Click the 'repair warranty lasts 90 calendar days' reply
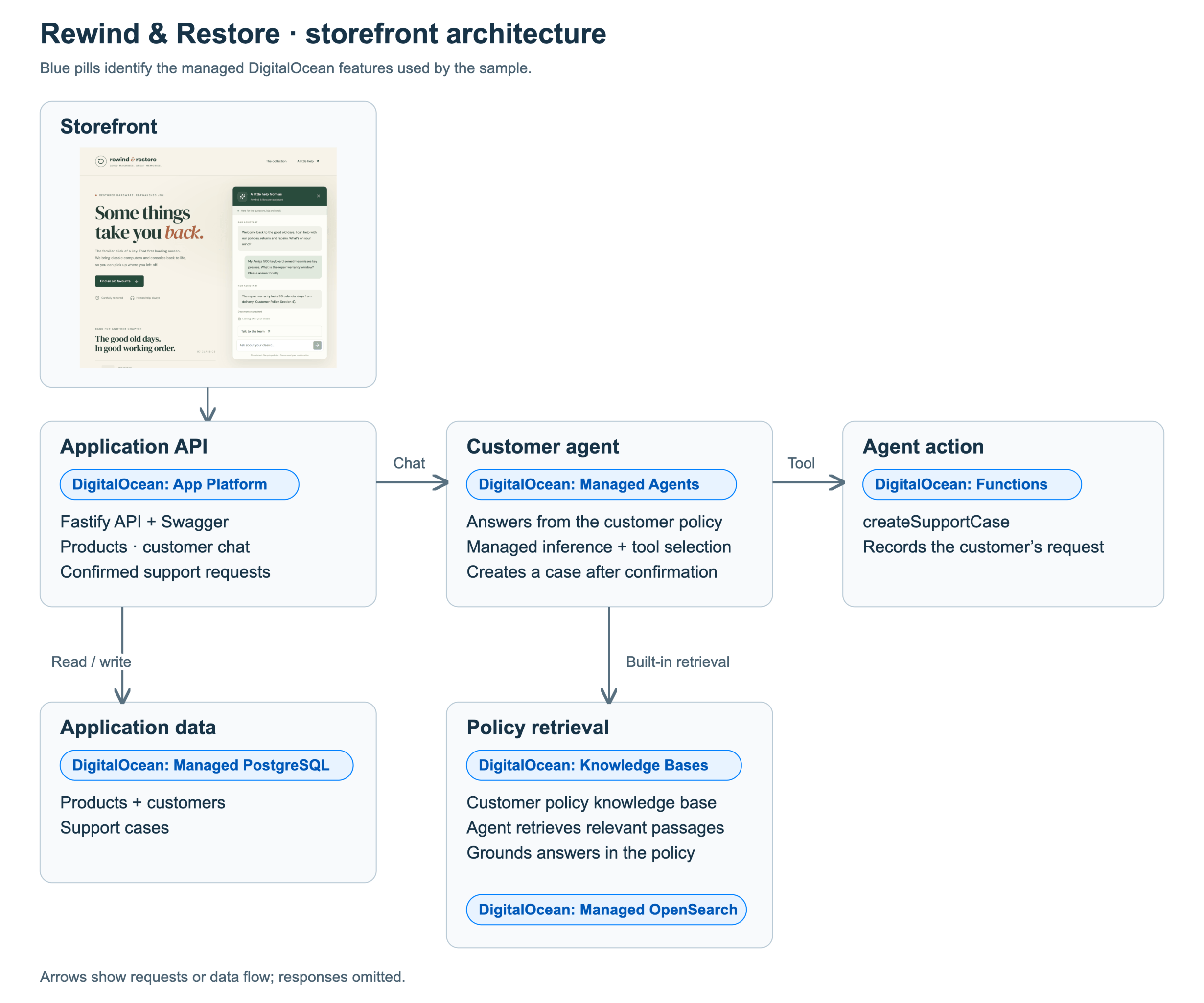Screen dimensions: 1204x1003 tap(279, 299)
